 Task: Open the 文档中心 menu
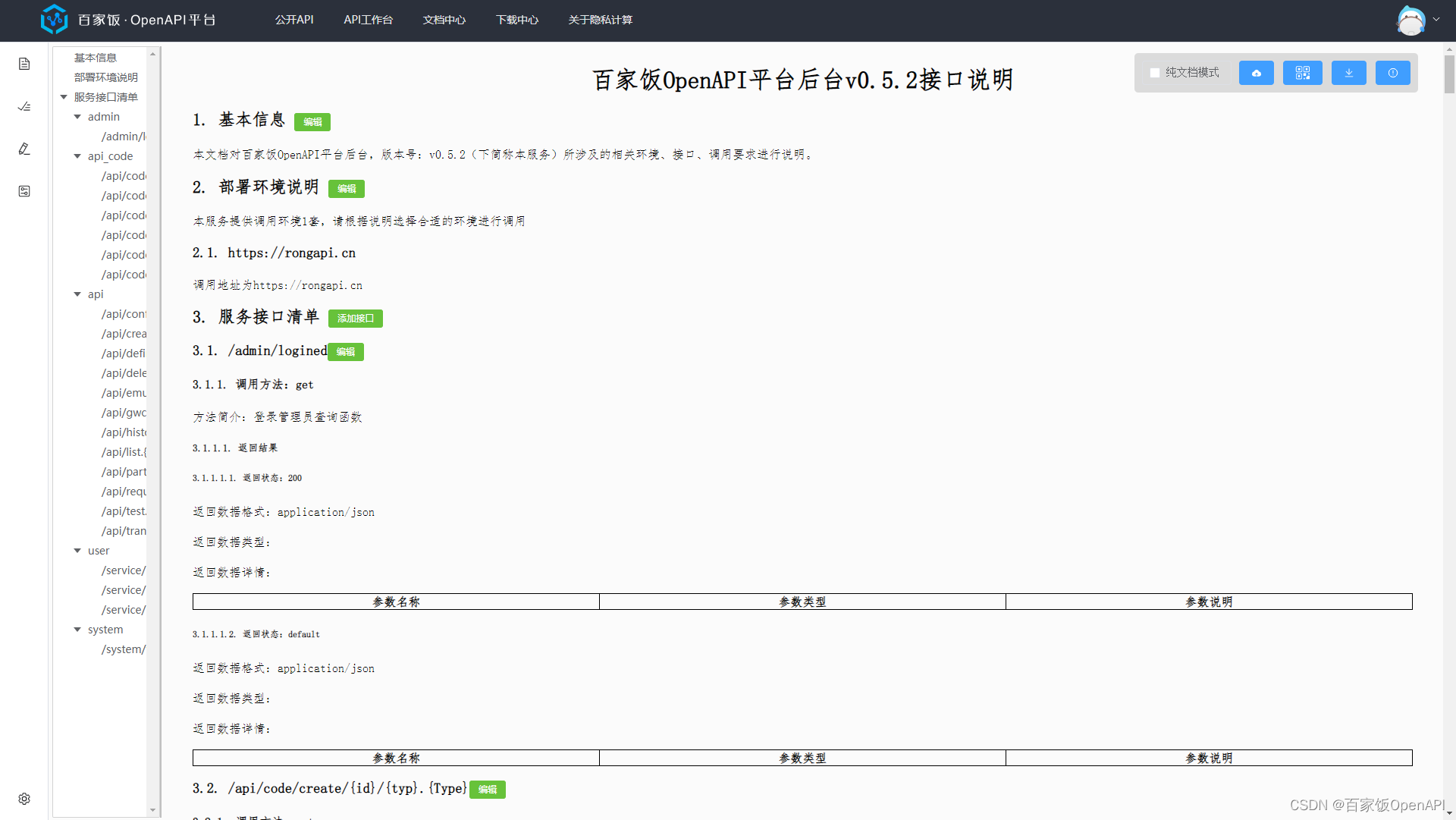click(x=444, y=20)
